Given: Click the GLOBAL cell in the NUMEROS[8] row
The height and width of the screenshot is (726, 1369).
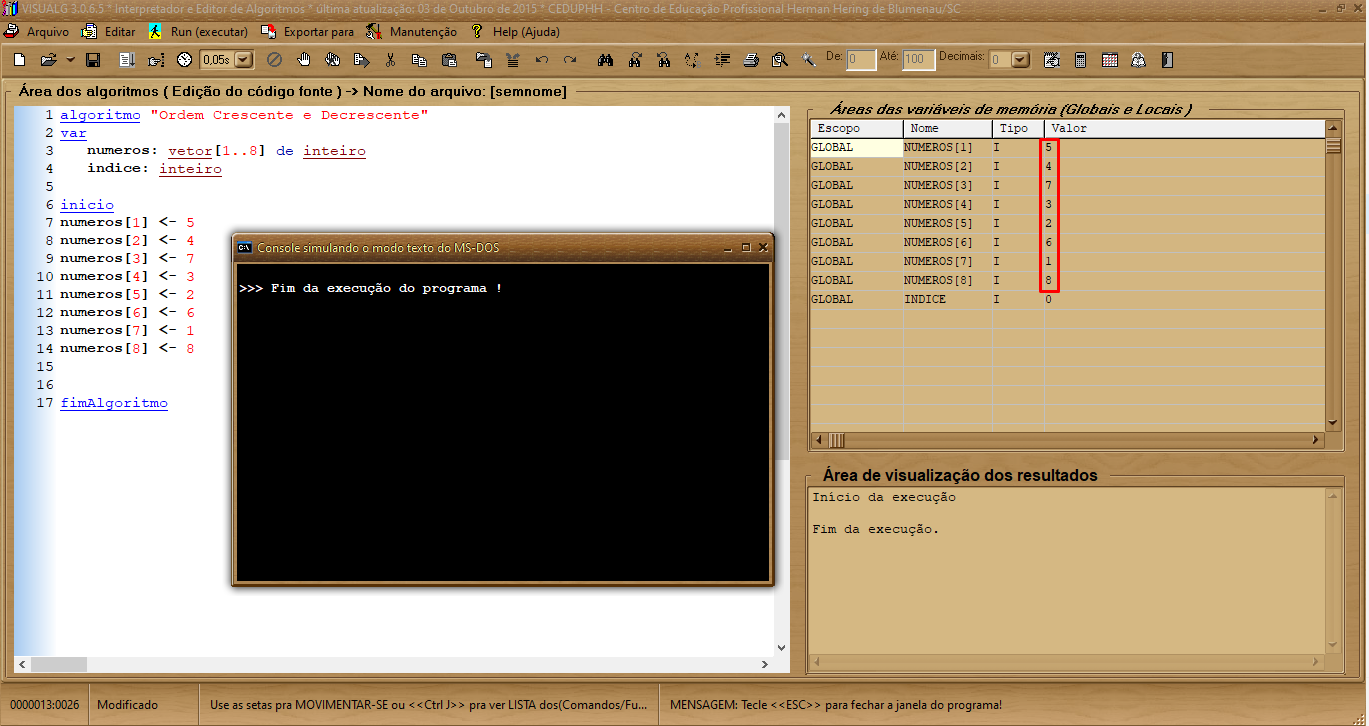Looking at the screenshot, I should tap(856, 280).
